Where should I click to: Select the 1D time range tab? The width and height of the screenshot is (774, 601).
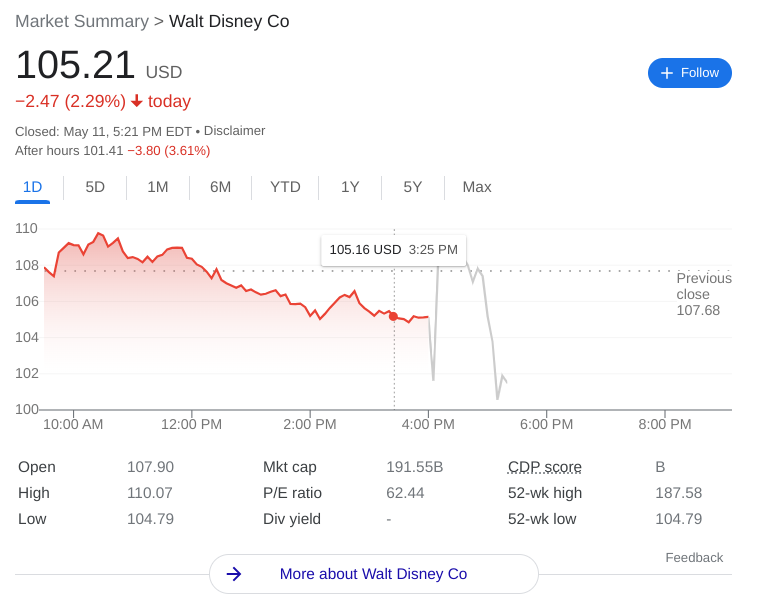(x=32, y=187)
